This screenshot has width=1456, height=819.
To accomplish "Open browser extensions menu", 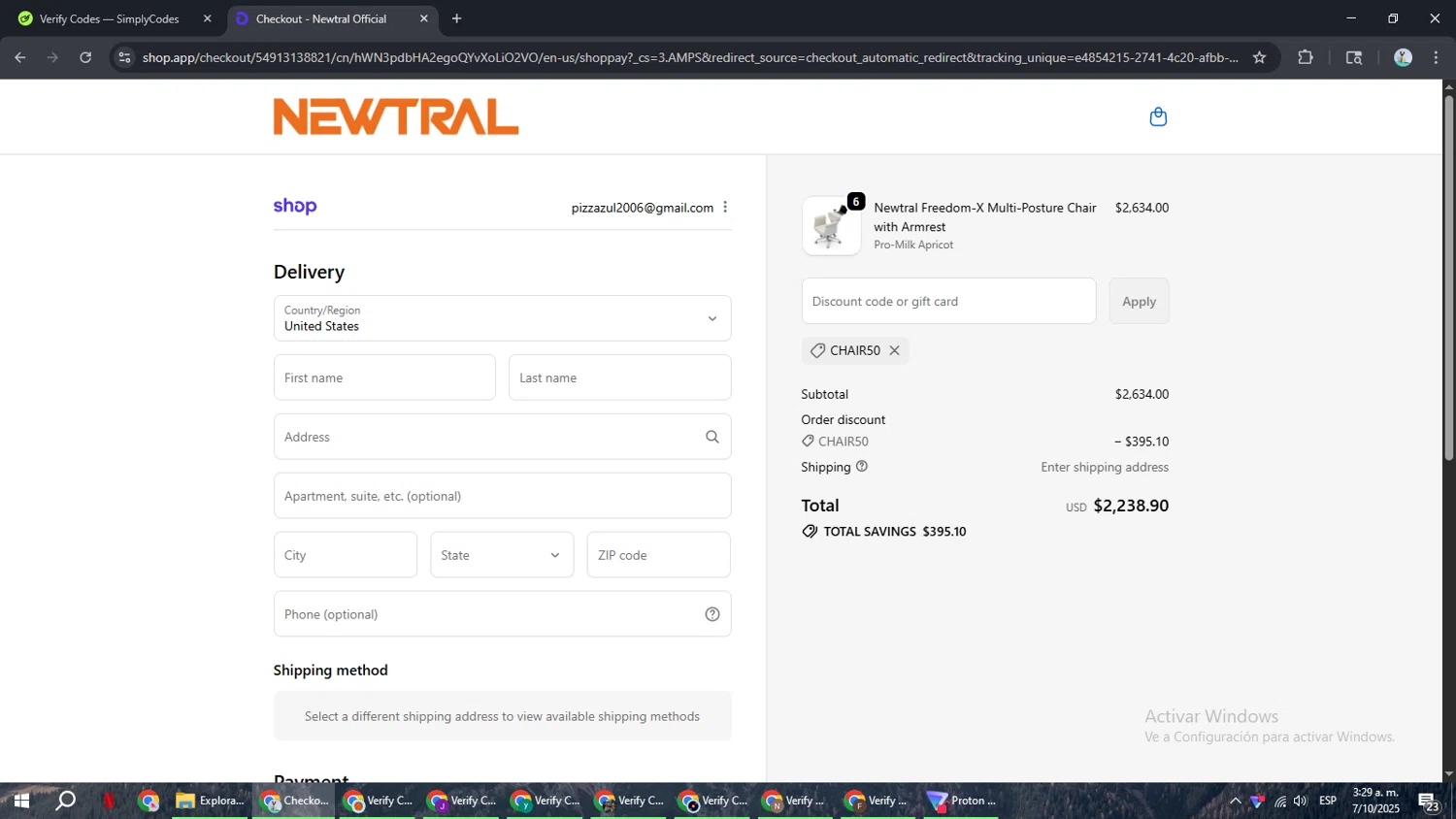I will click(1306, 57).
